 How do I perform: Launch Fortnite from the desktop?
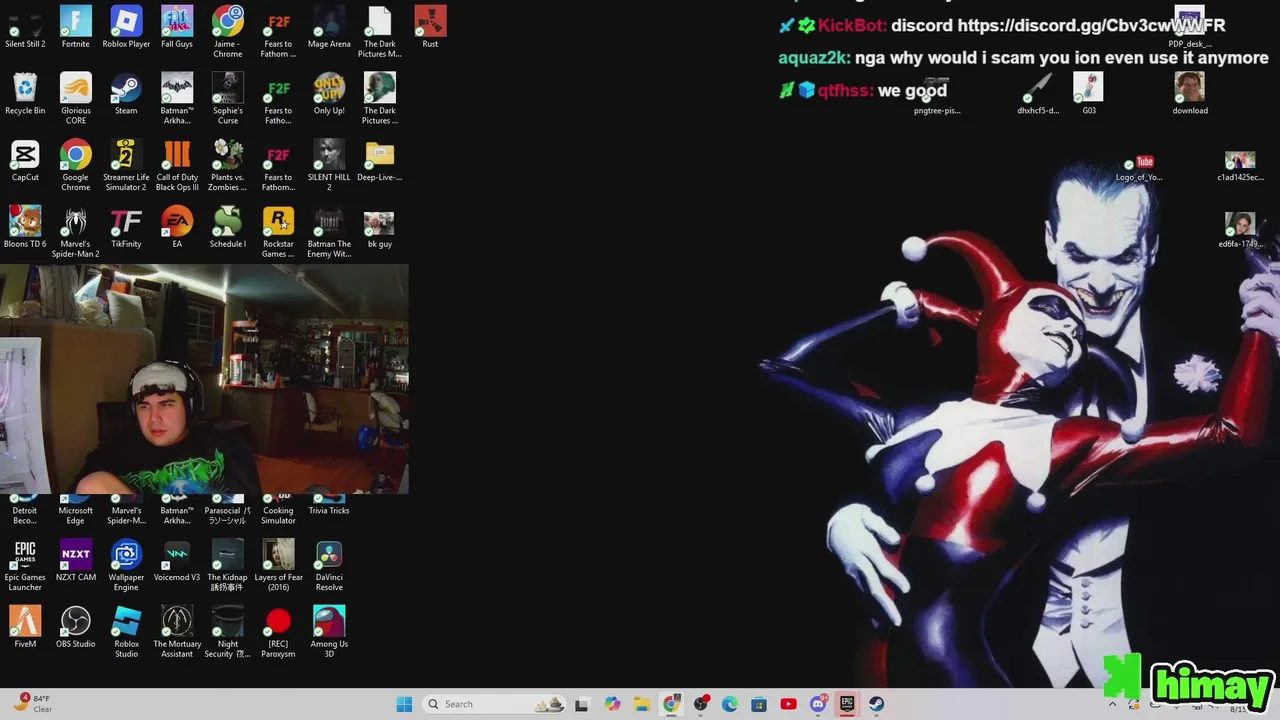tap(75, 28)
